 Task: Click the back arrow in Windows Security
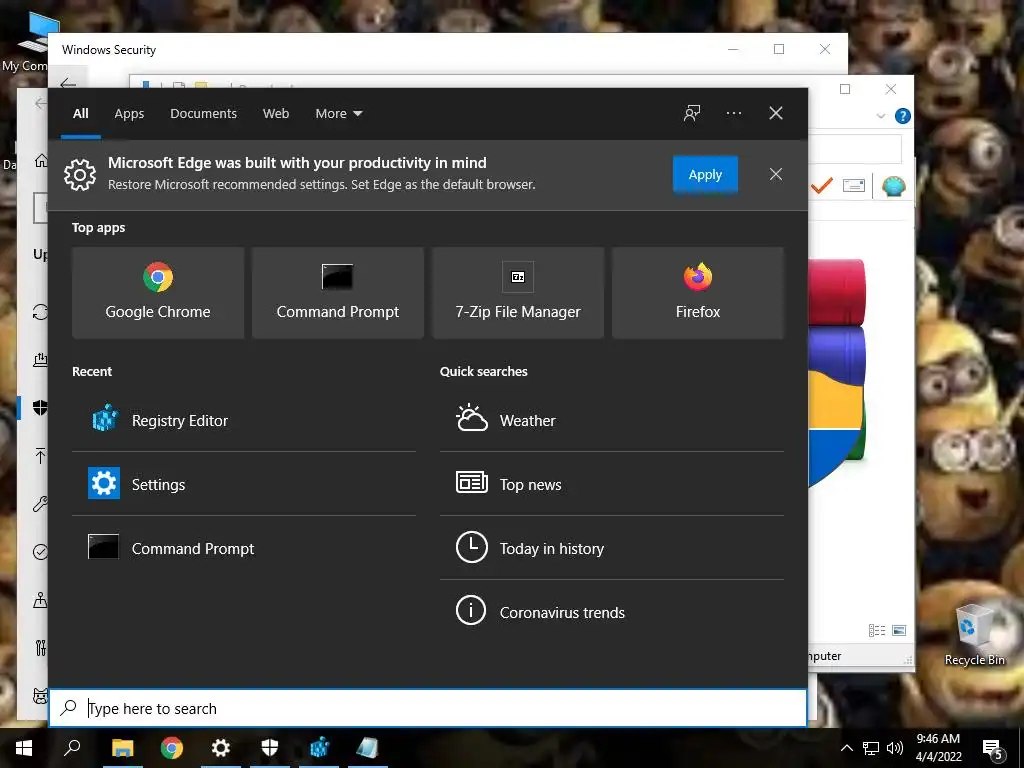[68, 84]
